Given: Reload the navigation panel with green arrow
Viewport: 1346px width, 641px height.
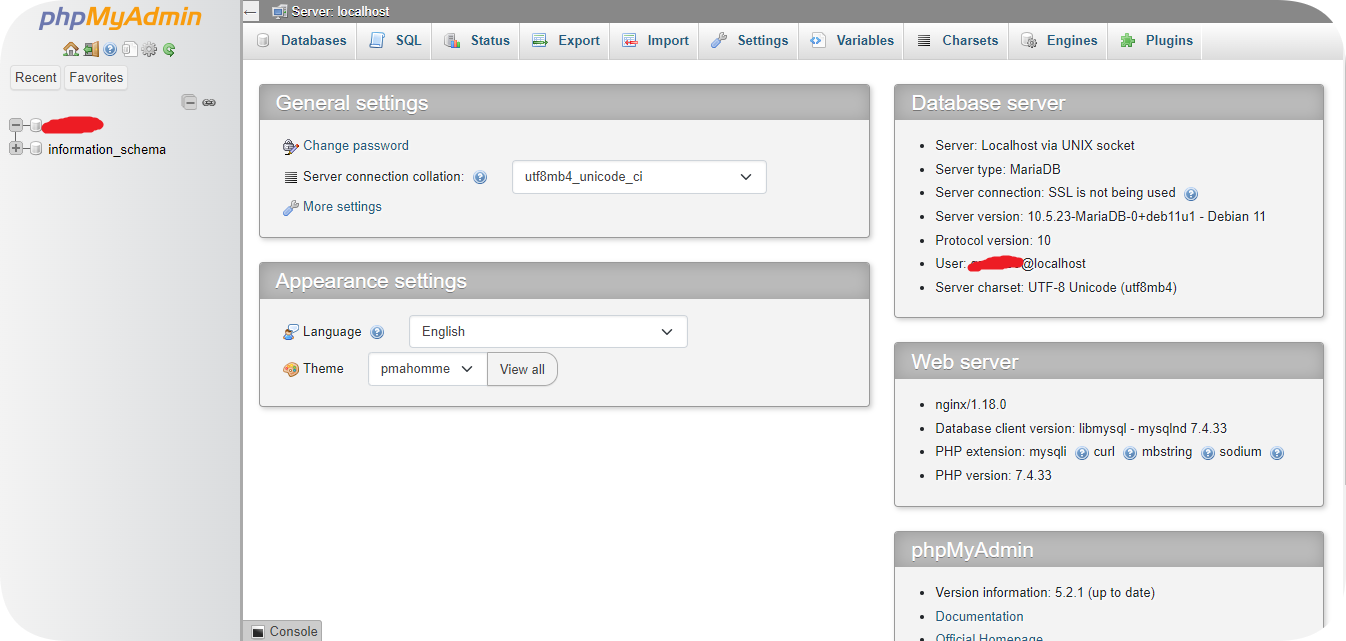Looking at the screenshot, I should tap(169, 49).
